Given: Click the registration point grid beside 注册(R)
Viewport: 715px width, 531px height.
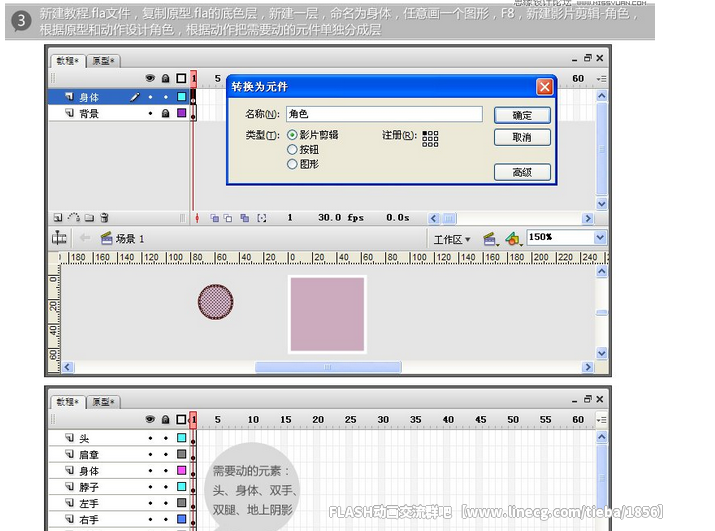Looking at the screenshot, I should [x=430, y=139].
